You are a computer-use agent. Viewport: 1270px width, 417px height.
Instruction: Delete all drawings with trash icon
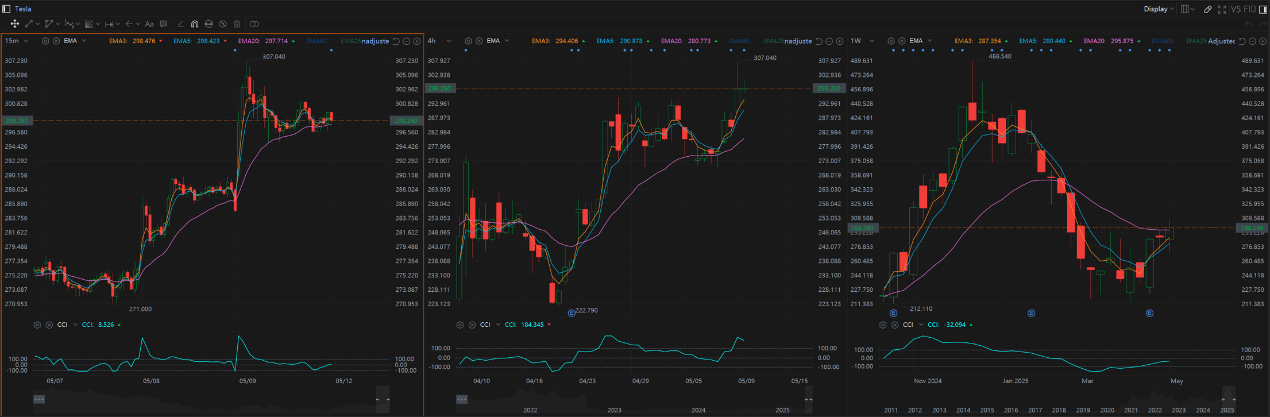click(237, 23)
